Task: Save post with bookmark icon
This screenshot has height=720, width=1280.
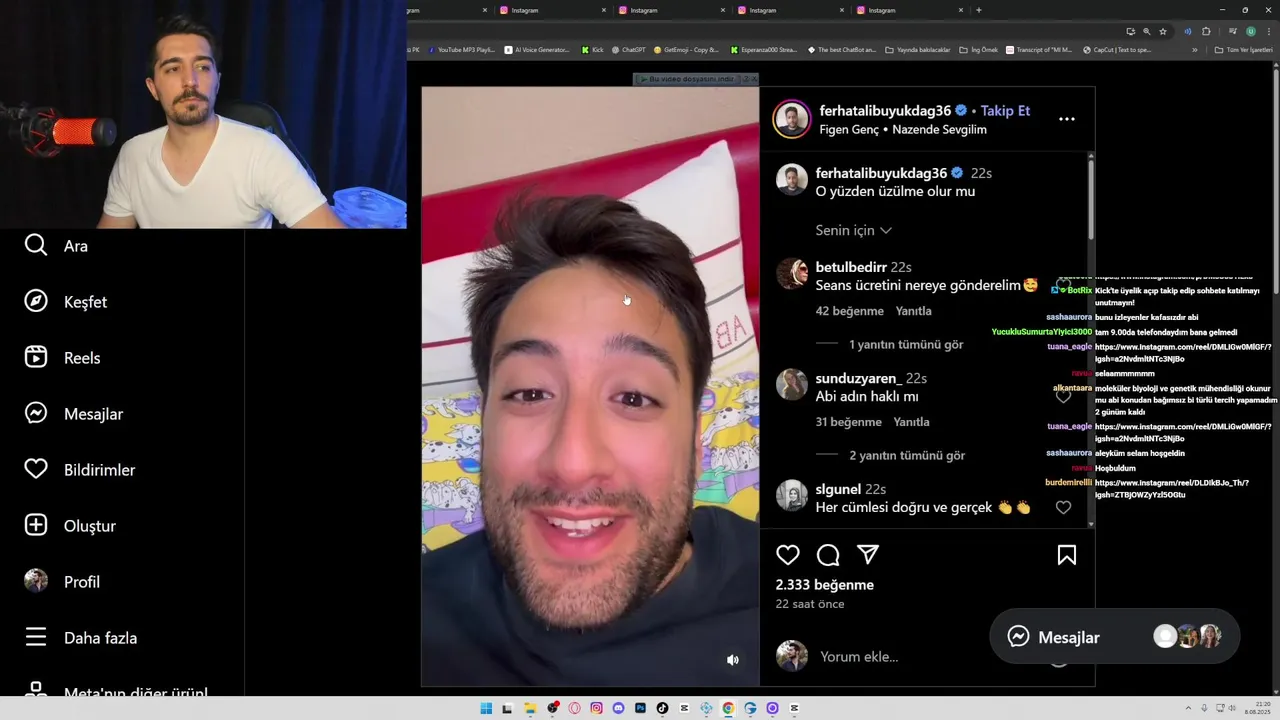Action: [1067, 555]
